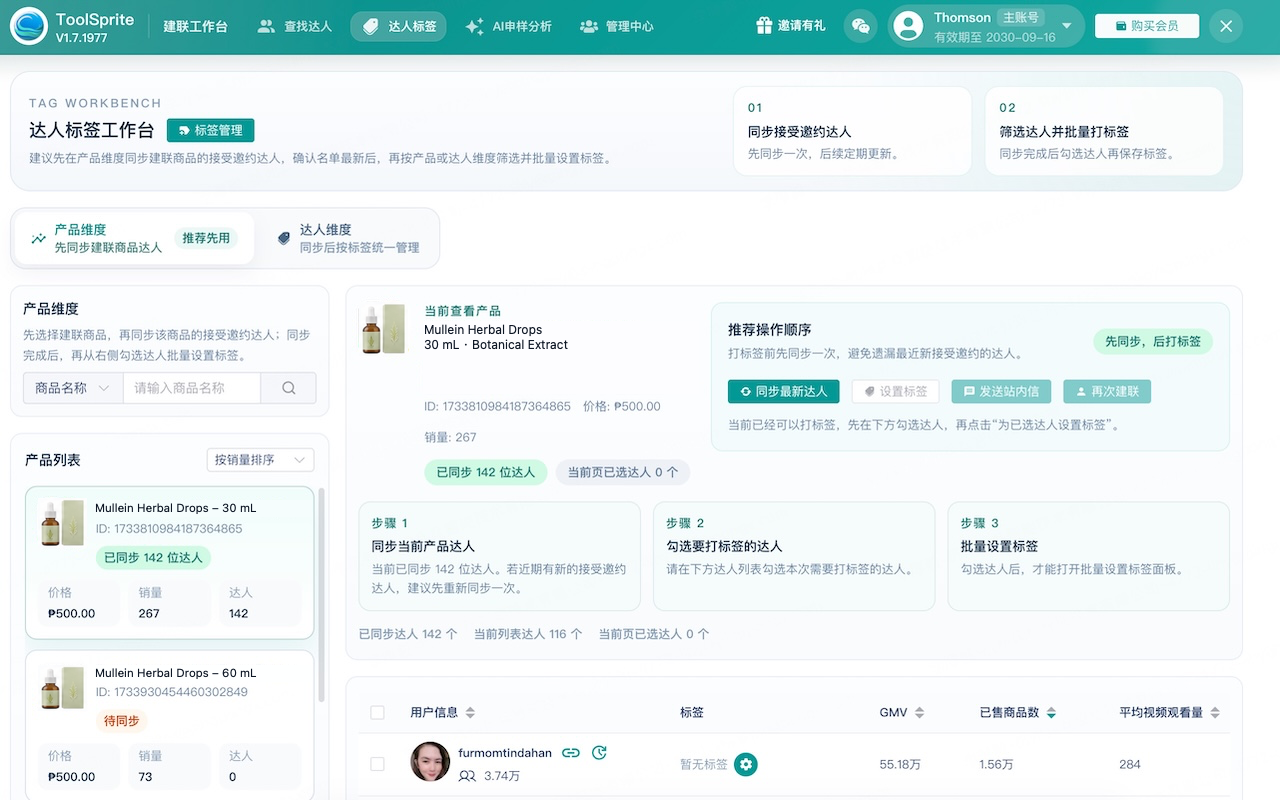
Task: Open the 商品名称 search type dropdown
Action: pos(73,388)
